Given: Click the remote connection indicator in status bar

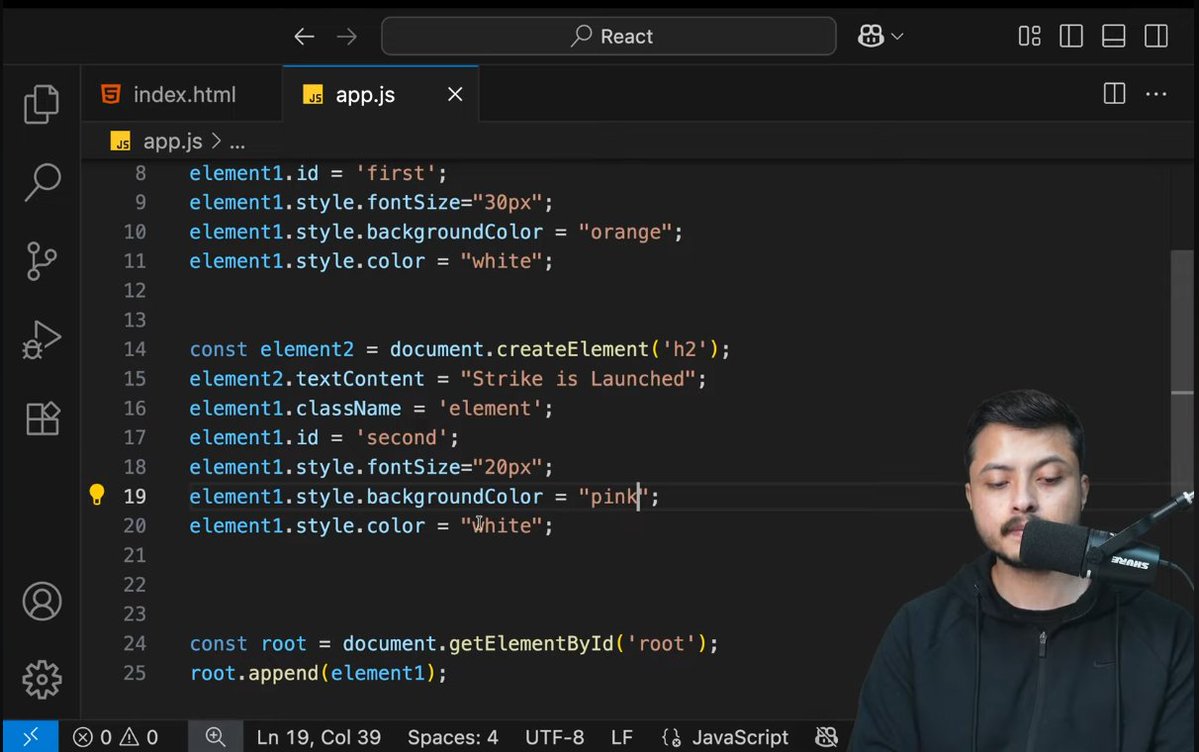Looking at the screenshot, I should click(x=30, y=736).
